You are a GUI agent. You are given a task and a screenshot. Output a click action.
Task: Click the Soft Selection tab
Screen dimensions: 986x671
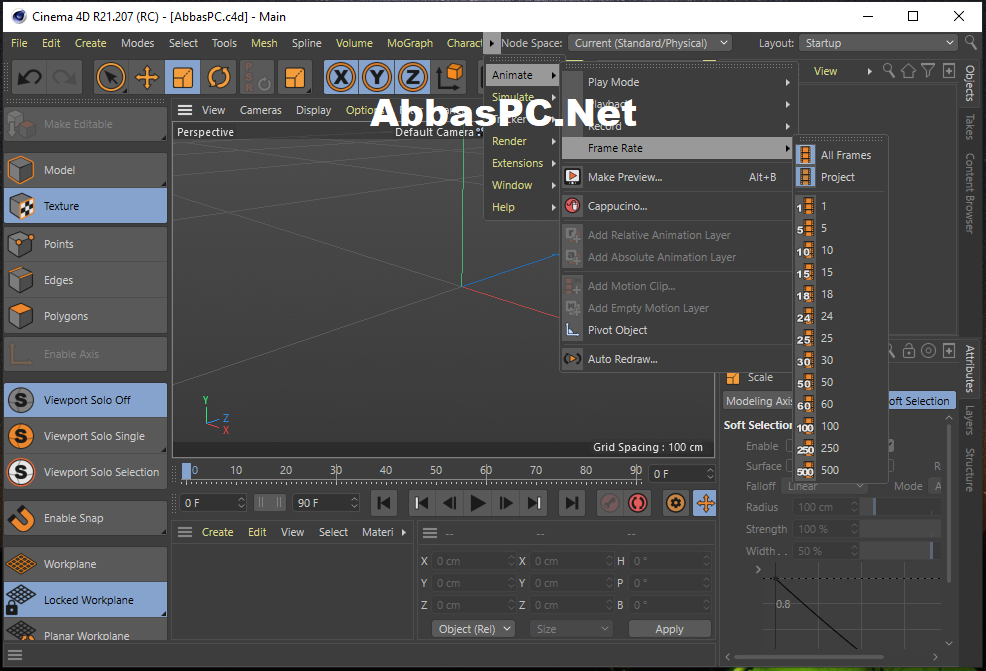point(921,401)
